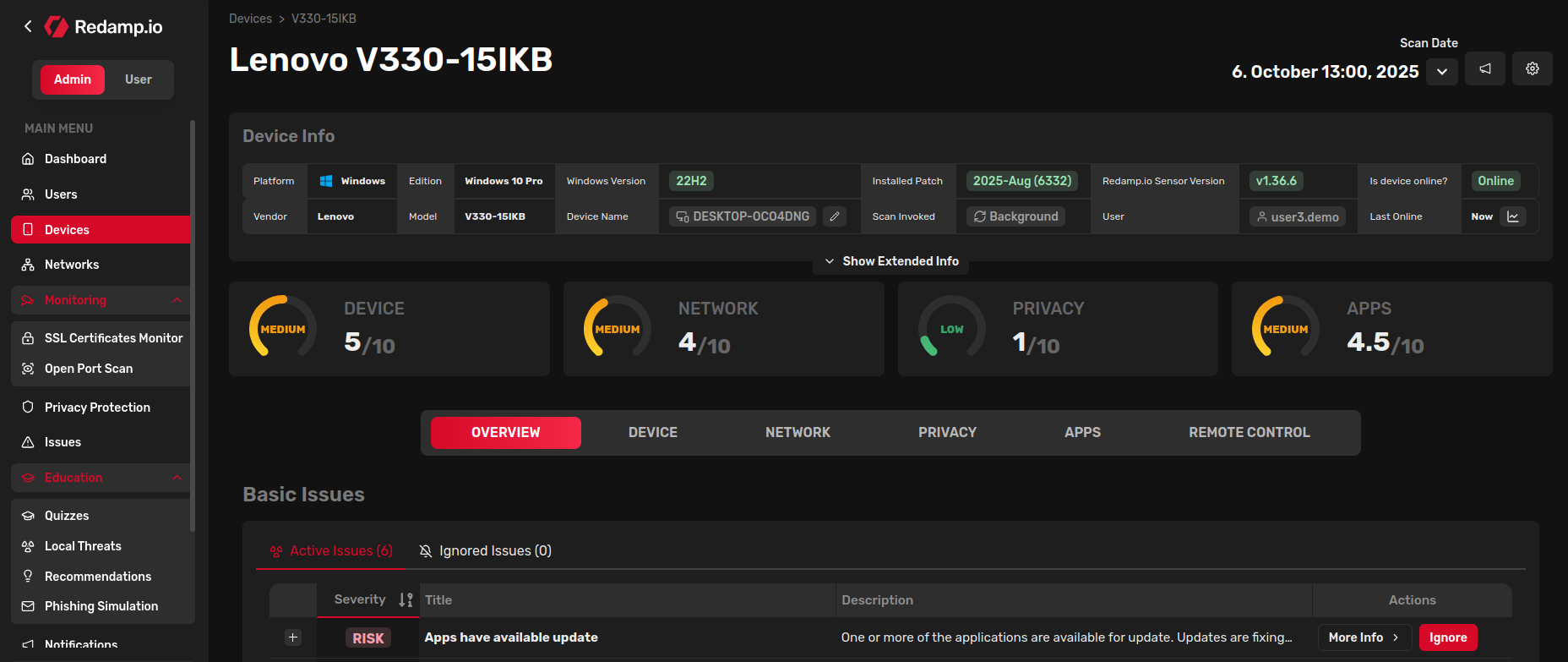Click the RISK severity badge
Screen dimensions: 1568x662
[x=368, y=638]
